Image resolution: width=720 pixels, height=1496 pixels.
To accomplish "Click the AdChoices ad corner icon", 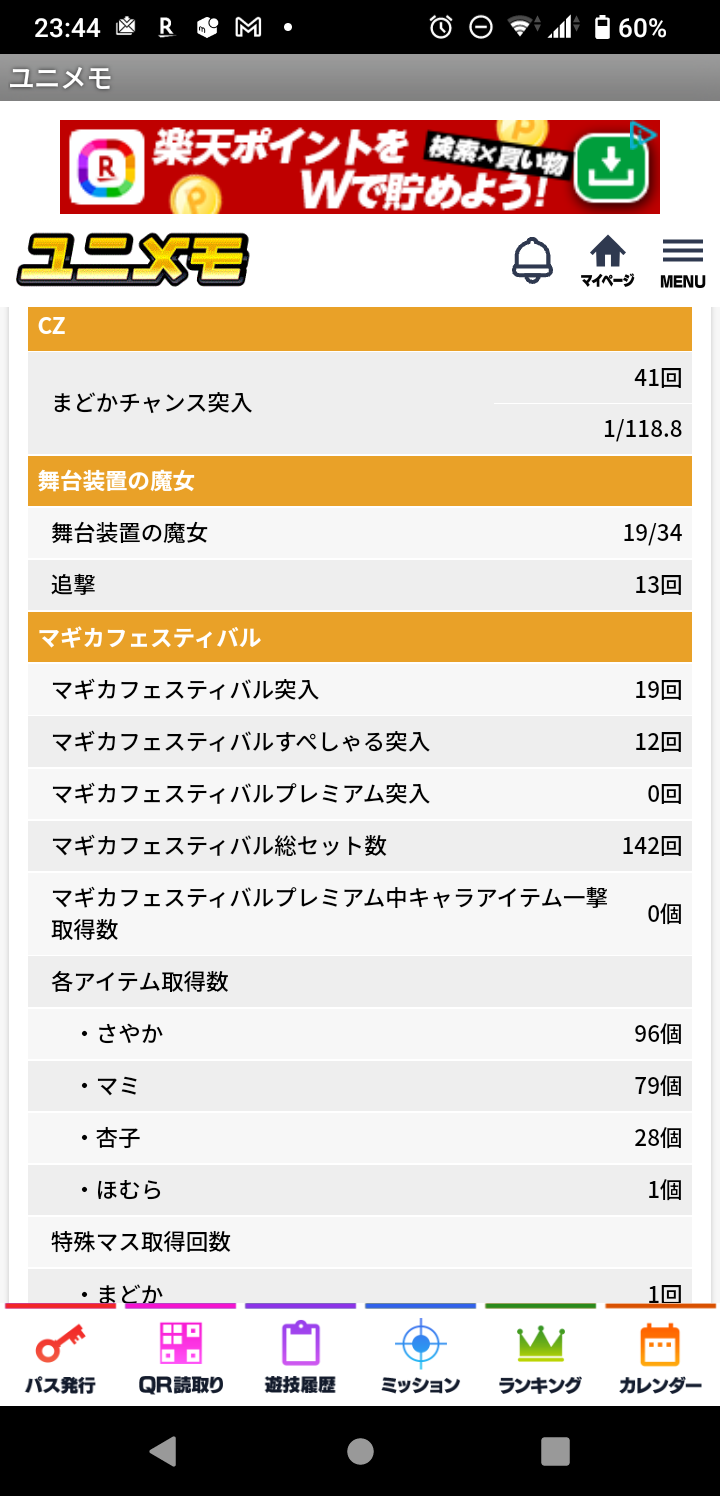I will (644, 133).
